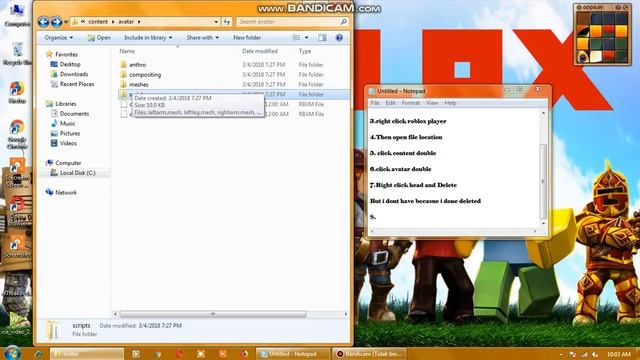
Task: Open the Documents library
Action: 74,113
